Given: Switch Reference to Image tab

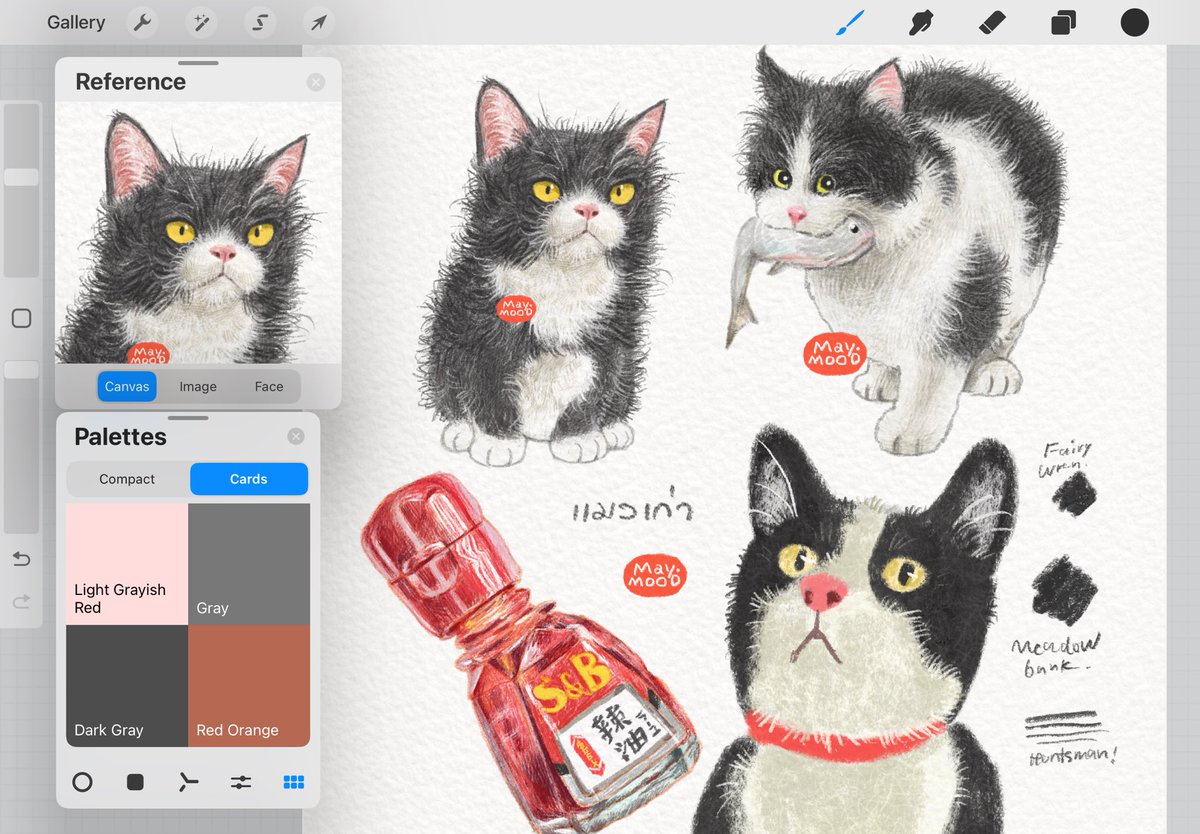Looking at the screenshot, I should (198, 386).
